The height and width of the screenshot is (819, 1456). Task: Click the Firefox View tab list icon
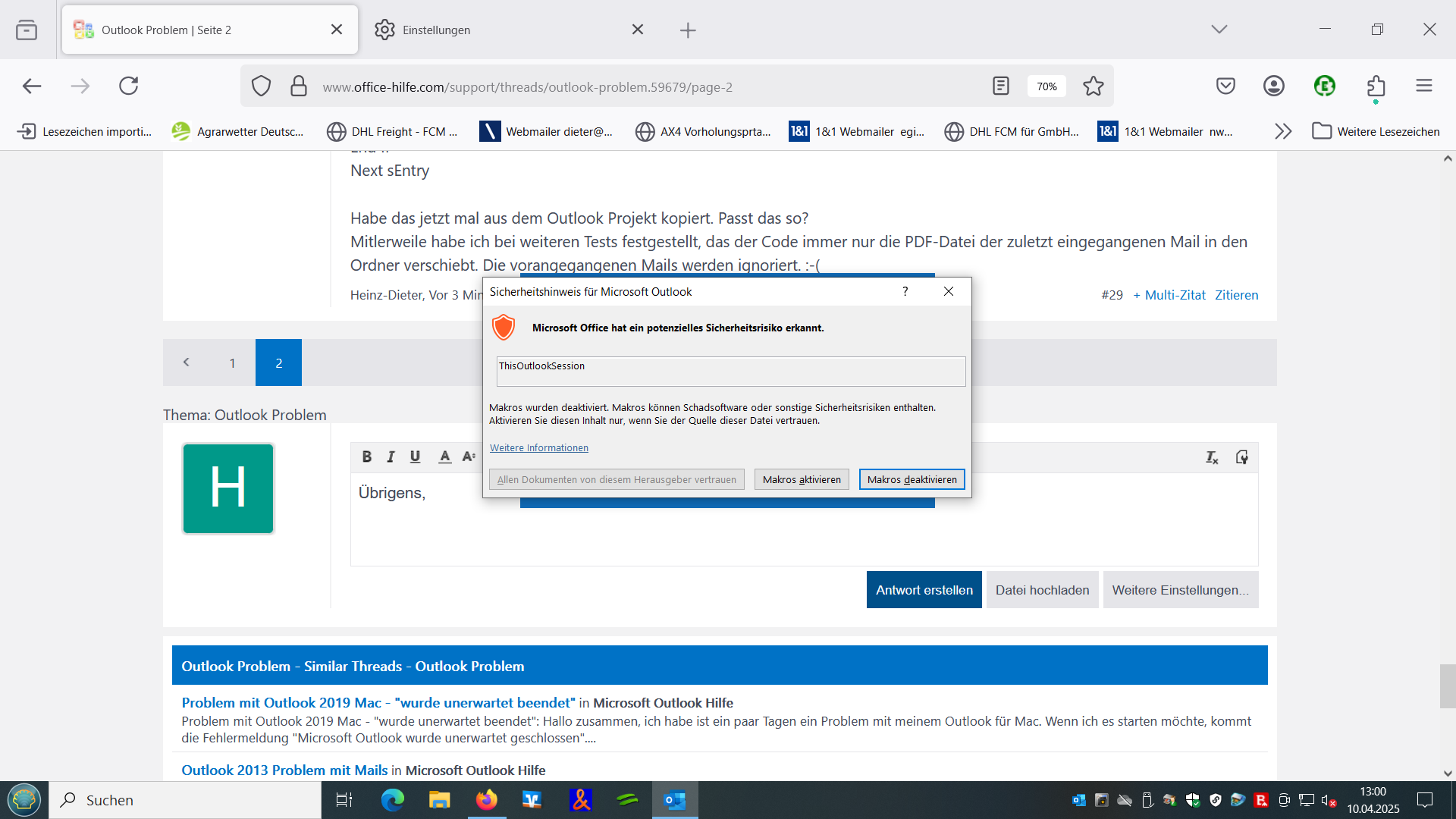[27, 30]
